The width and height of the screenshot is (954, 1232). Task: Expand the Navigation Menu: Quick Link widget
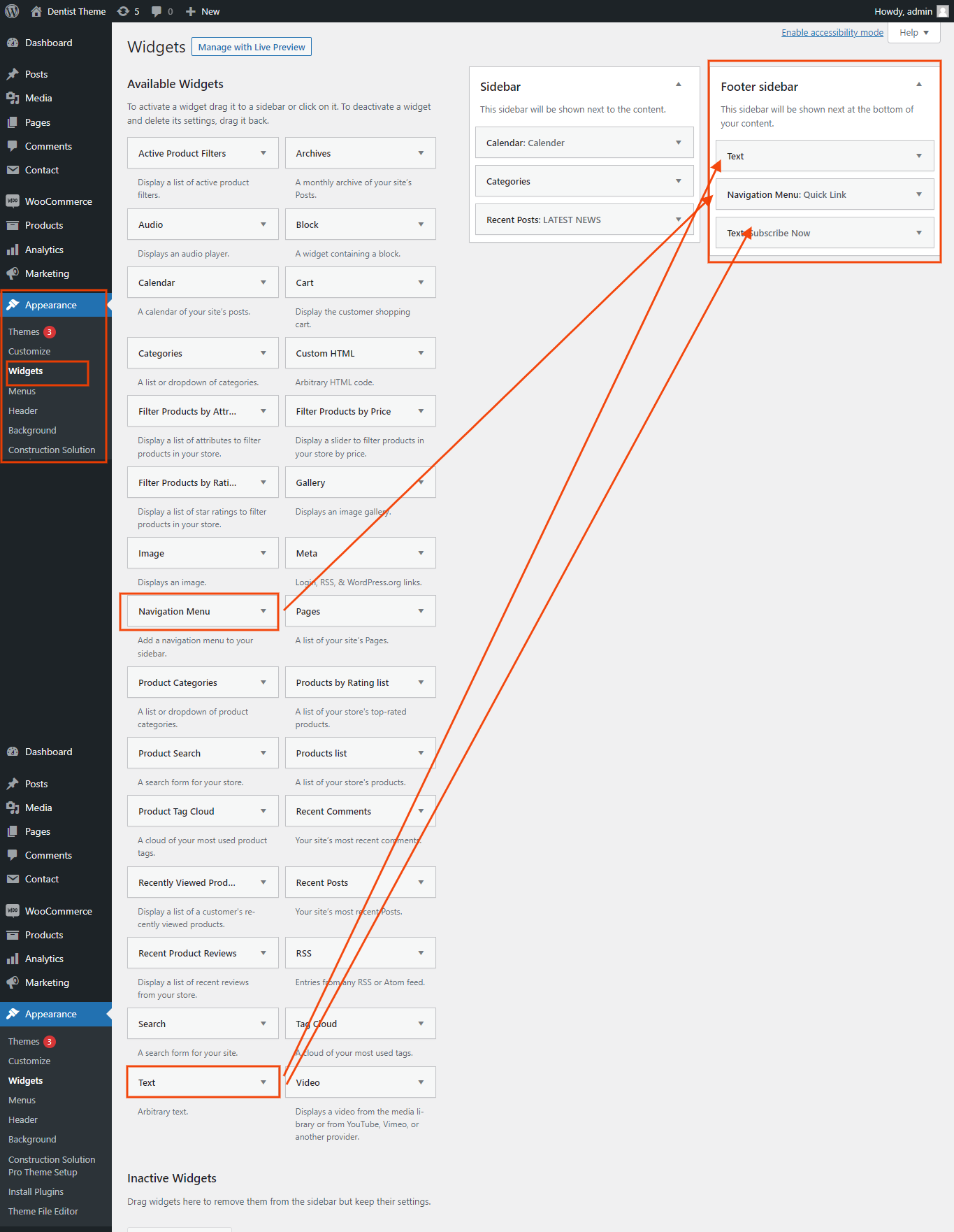919,194
